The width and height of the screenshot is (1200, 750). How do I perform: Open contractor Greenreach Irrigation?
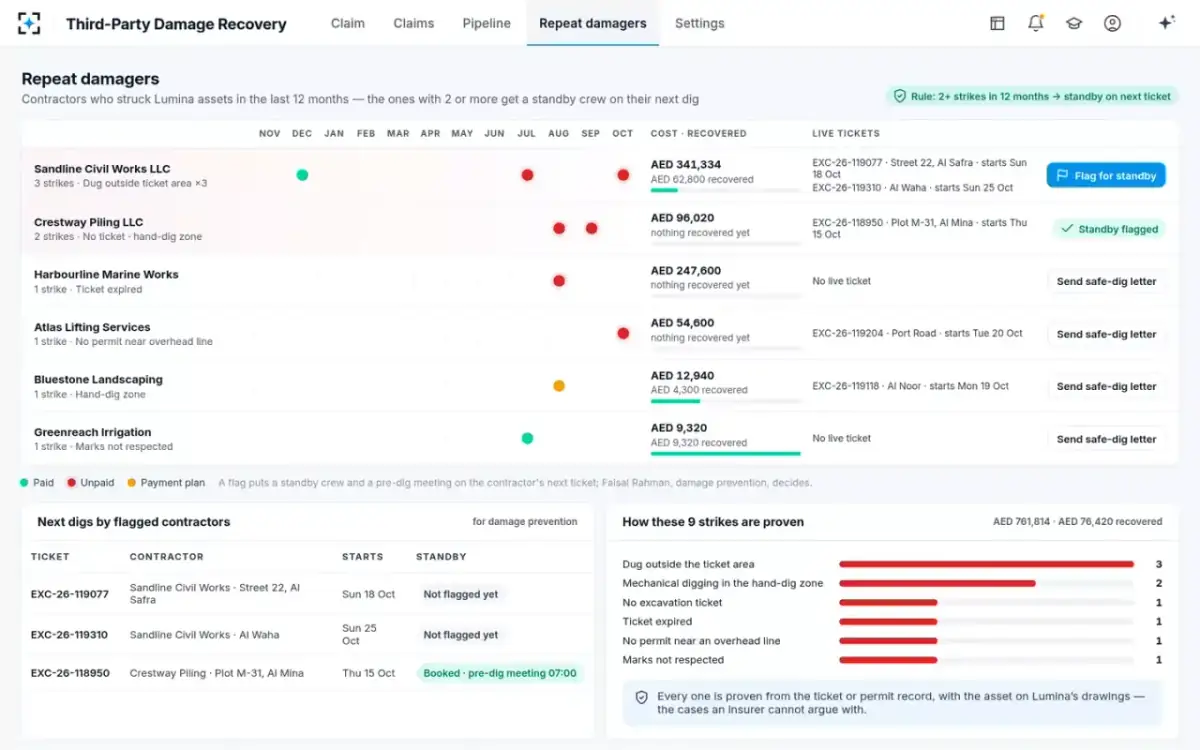93,432
